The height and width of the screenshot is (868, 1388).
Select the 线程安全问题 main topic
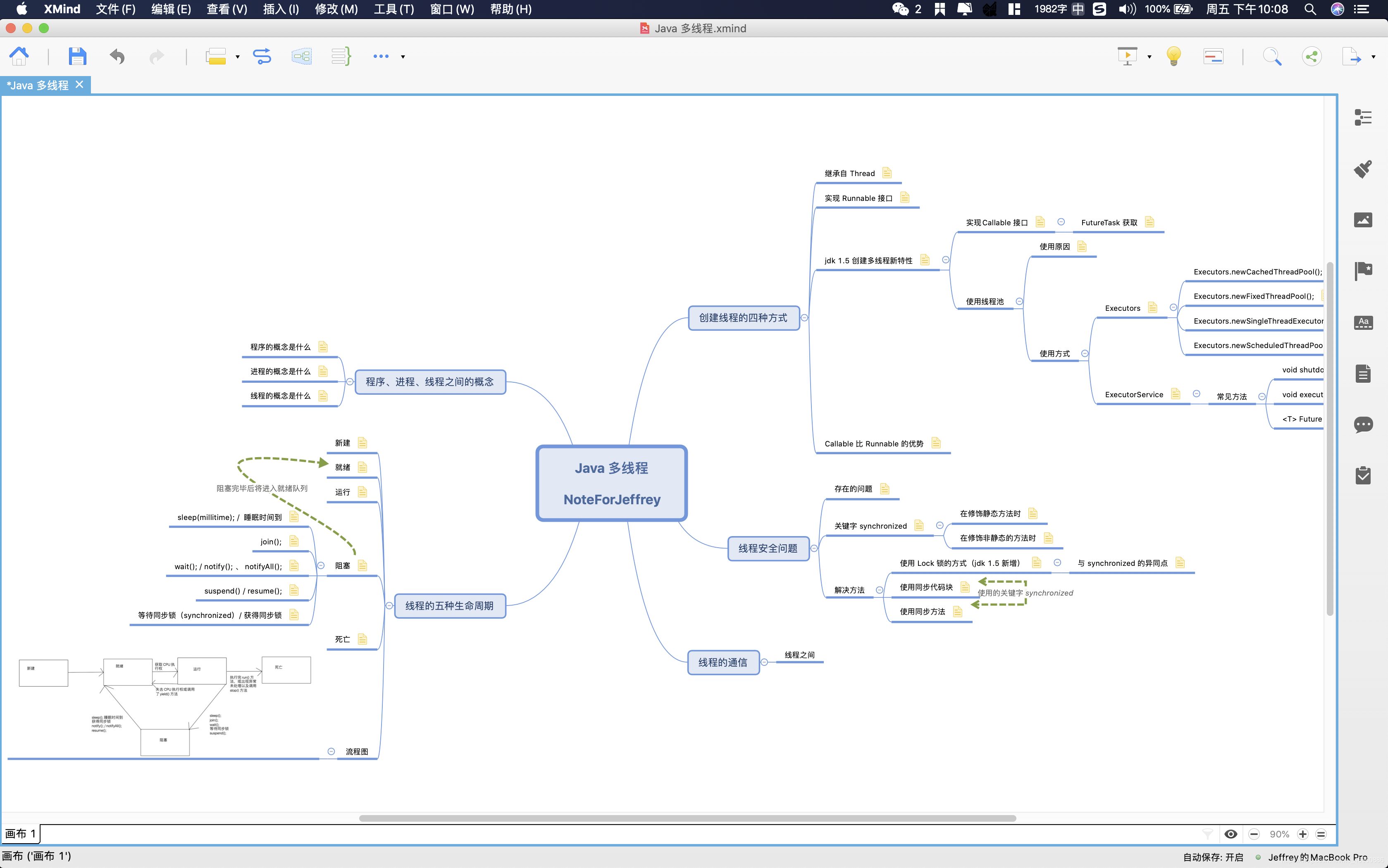(x=768, y=548)
